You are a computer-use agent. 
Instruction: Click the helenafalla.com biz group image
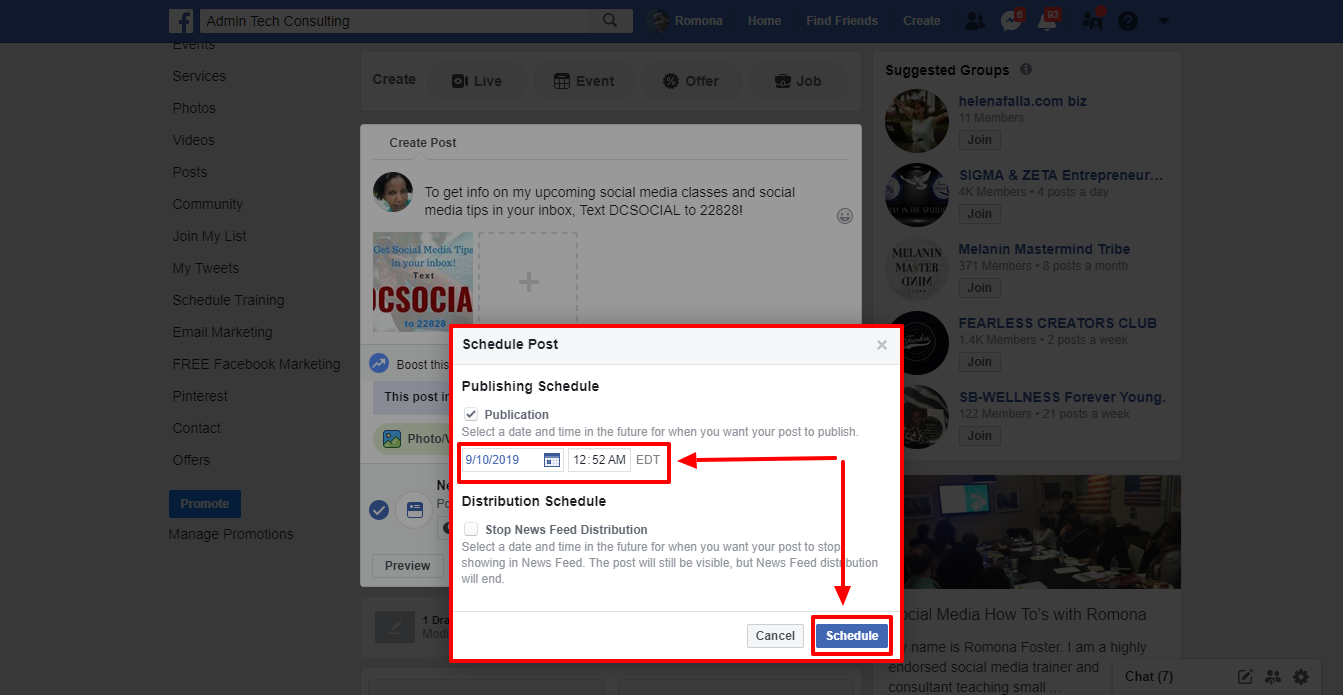(917, 121)
